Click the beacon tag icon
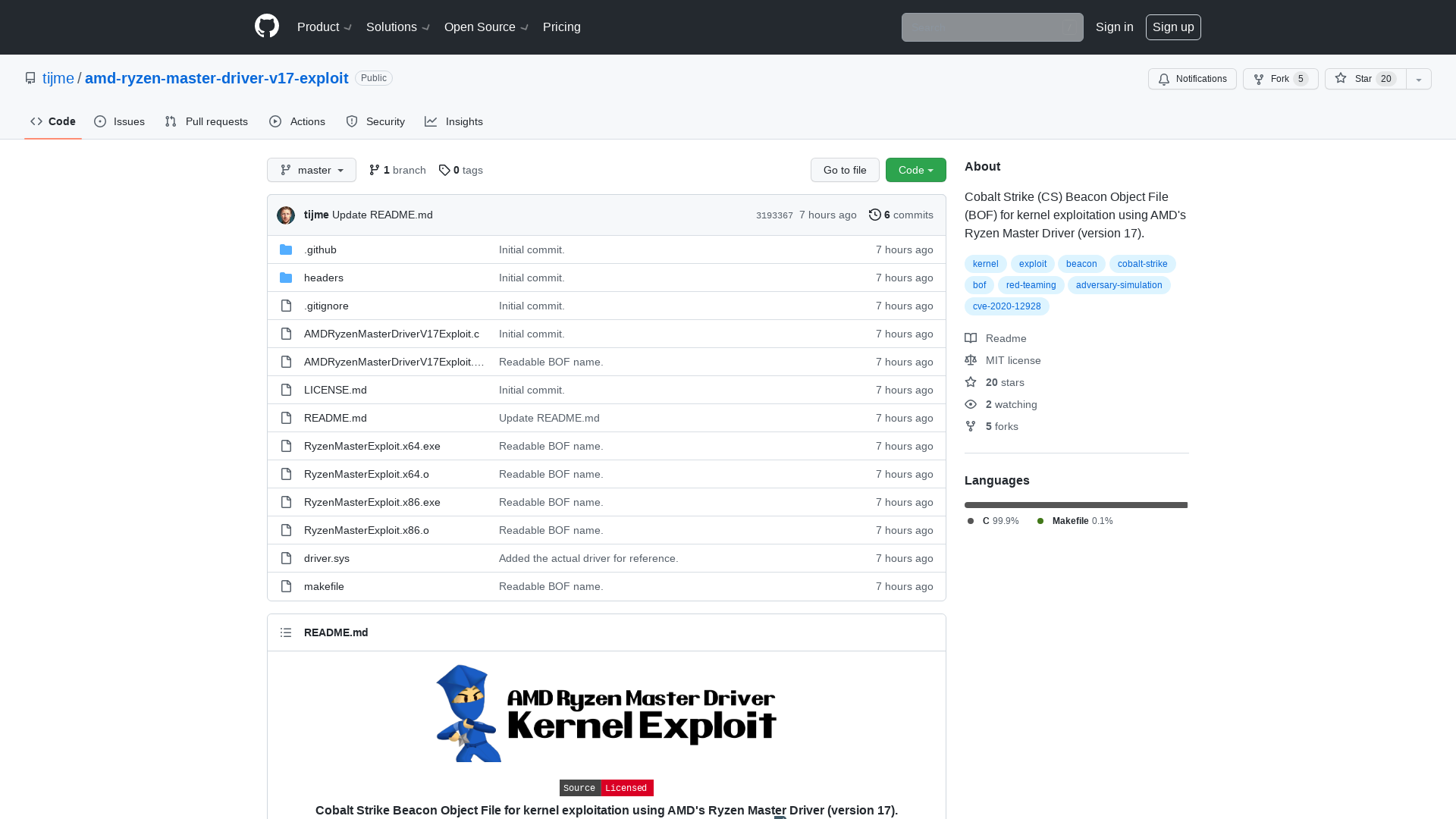Image resolution: width=1456 pixels, height=819 pixels. click(1081, 264)
